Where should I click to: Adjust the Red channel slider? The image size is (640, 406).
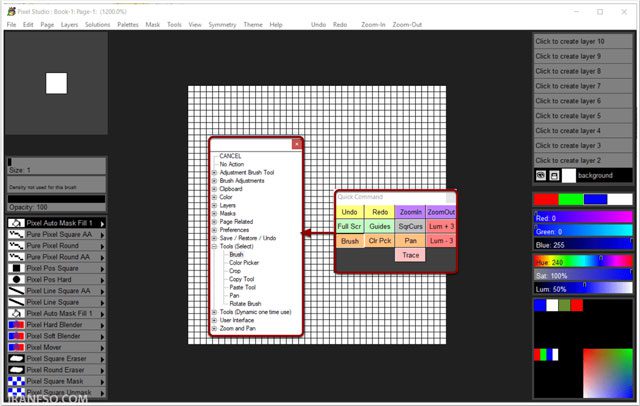click(583, 217)
